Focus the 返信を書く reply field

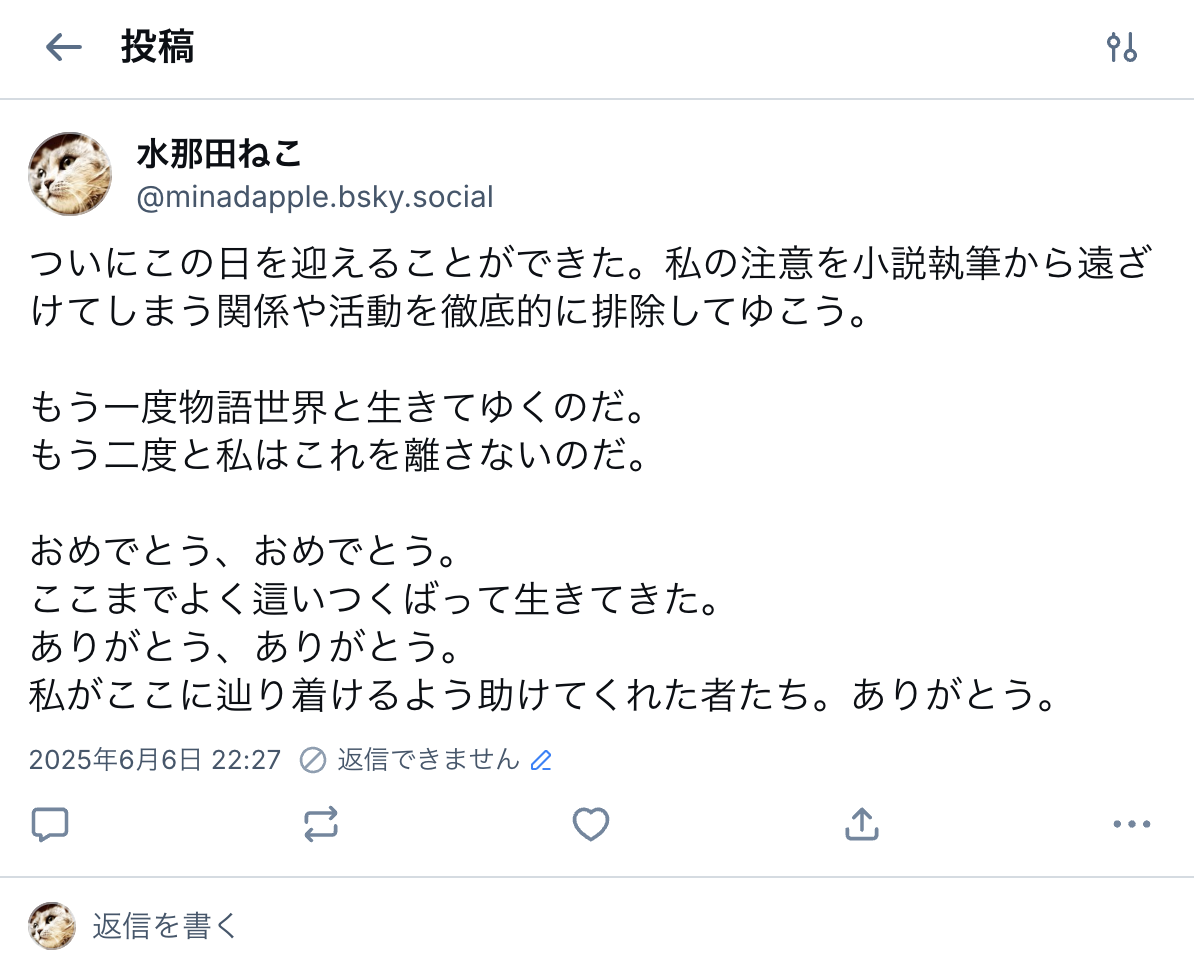[166, 926]
